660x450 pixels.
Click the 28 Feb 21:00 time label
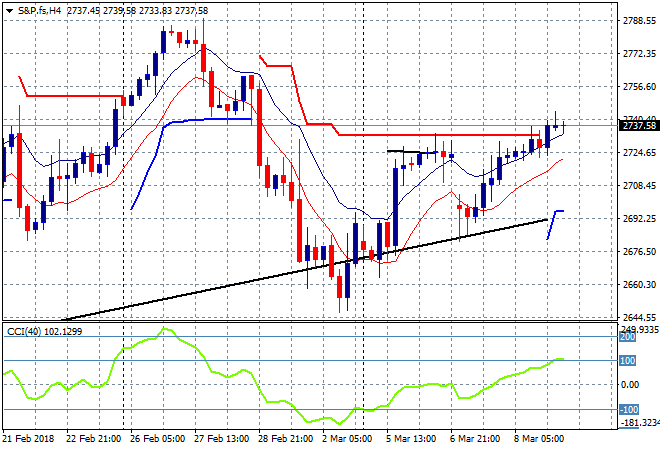(285, 439)
